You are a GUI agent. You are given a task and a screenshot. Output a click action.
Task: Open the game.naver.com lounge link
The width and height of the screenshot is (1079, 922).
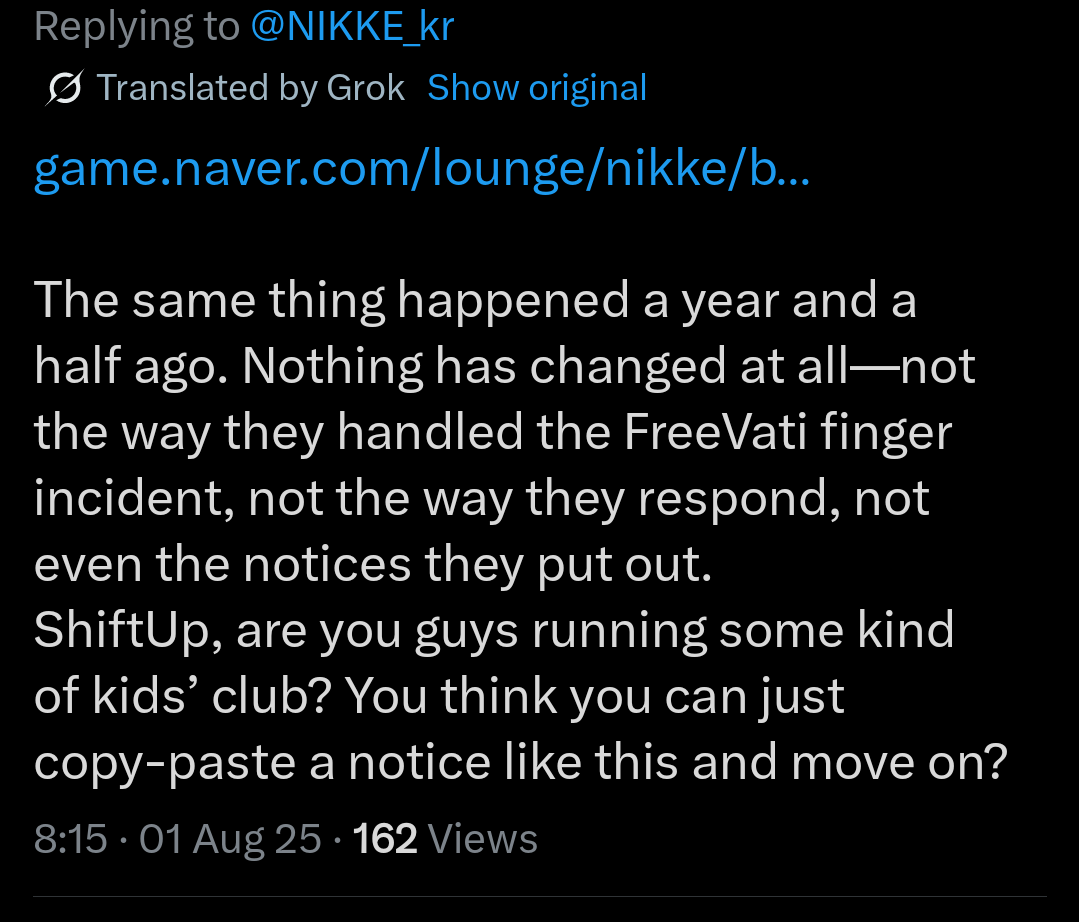[x=422, y=169]
